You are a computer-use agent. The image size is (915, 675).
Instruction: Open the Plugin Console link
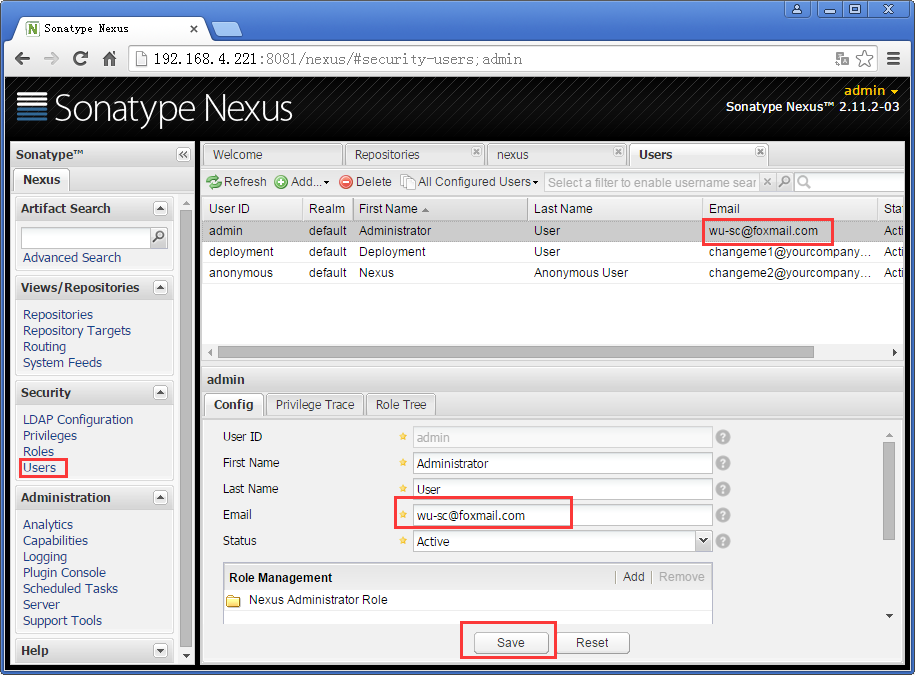(64, 573)
